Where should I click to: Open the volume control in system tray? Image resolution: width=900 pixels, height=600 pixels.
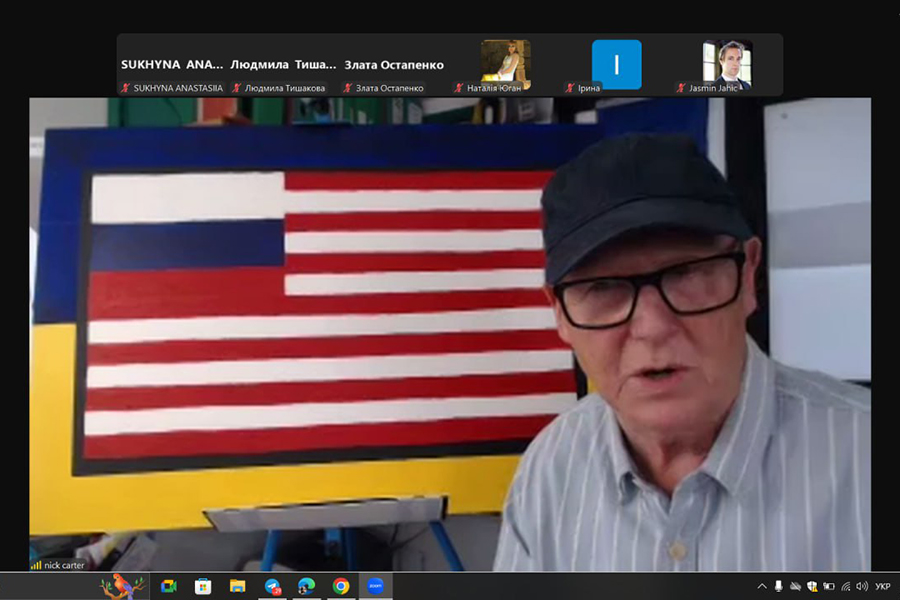point(862,586)
